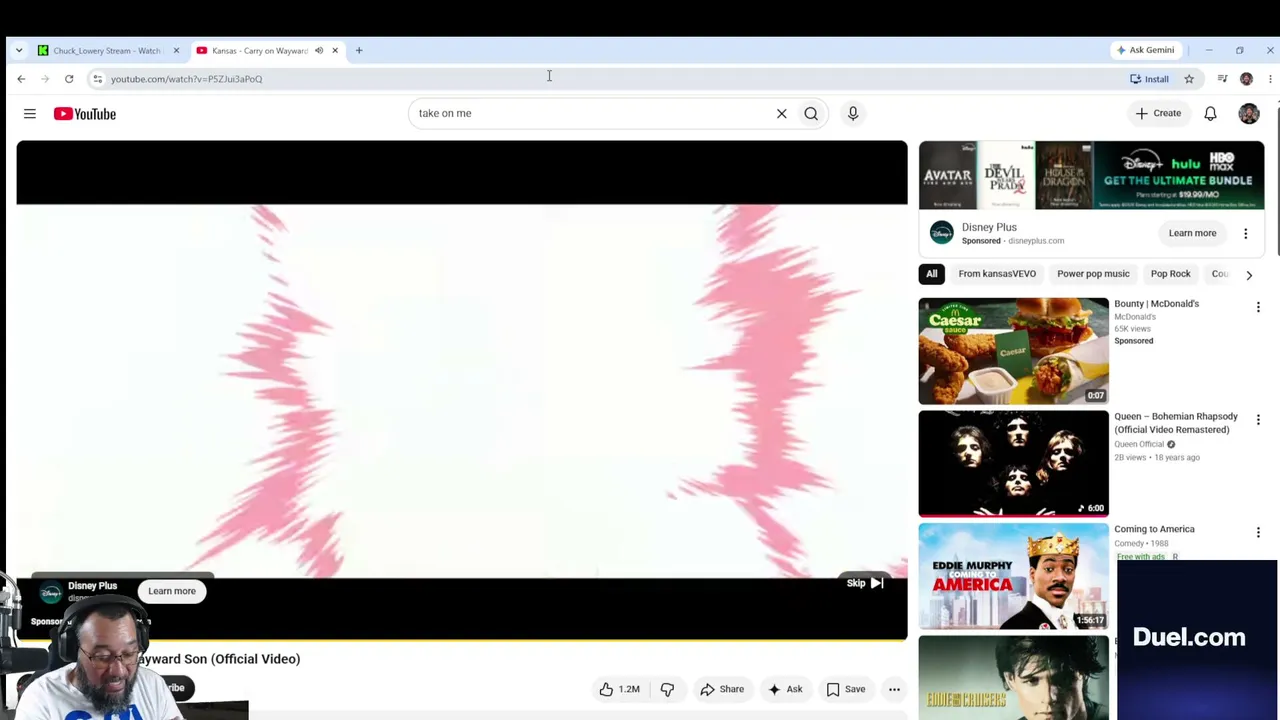Select the All filter chip
1280x720 pixels.
tap(932, 274)
